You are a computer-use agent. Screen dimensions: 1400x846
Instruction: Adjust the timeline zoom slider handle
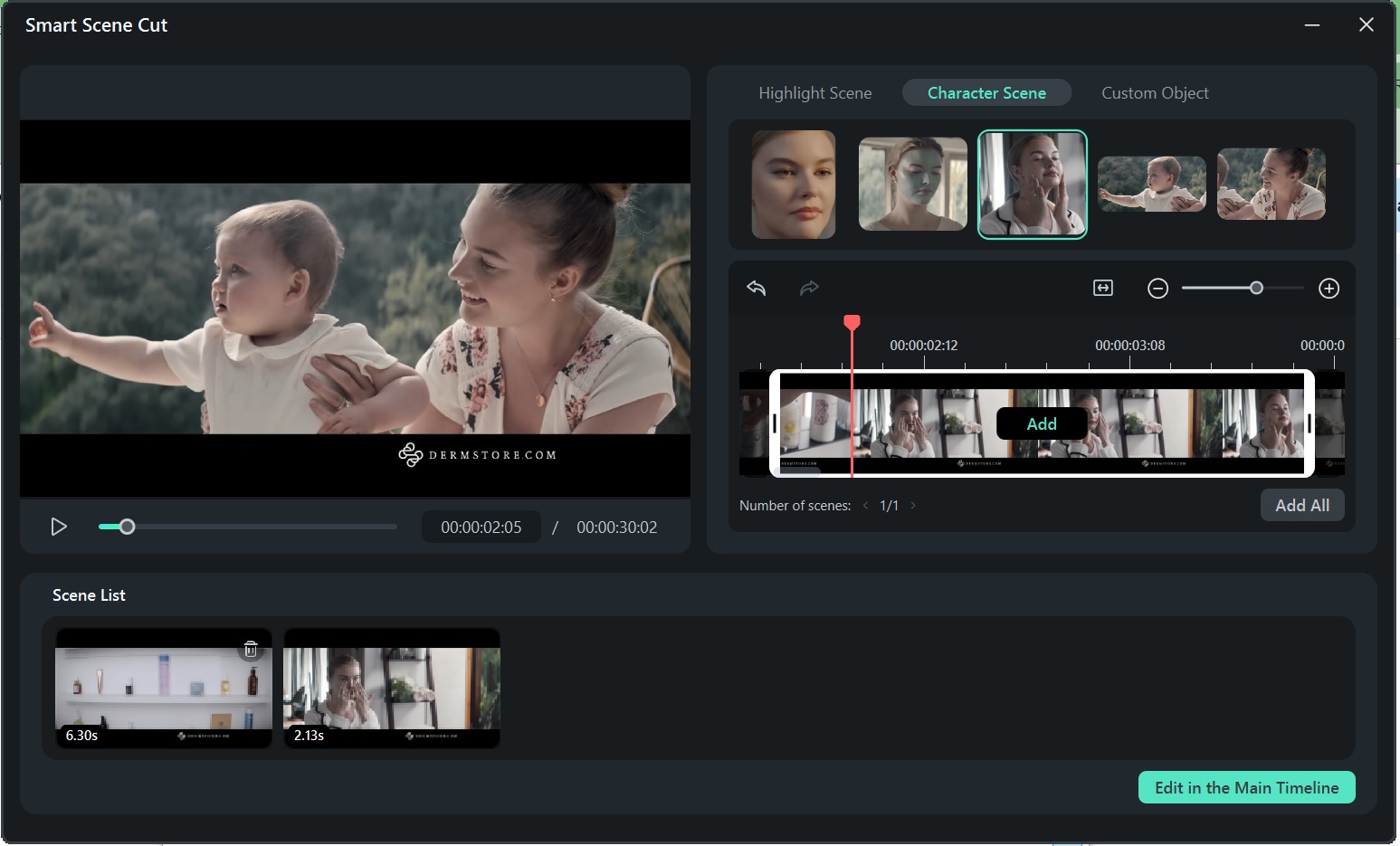(x=1256, y=288)
